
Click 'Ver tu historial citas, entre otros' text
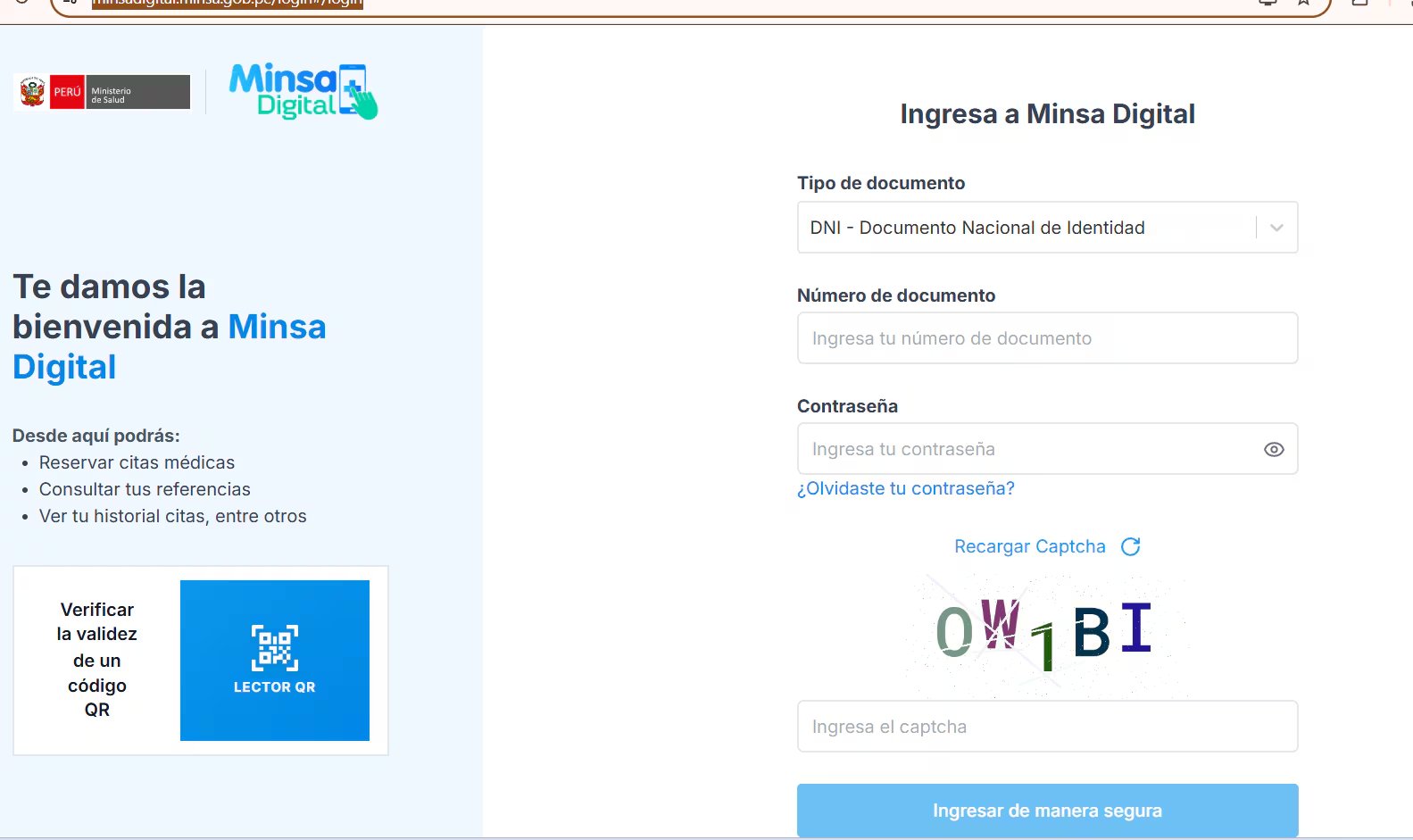coord(172,516)
